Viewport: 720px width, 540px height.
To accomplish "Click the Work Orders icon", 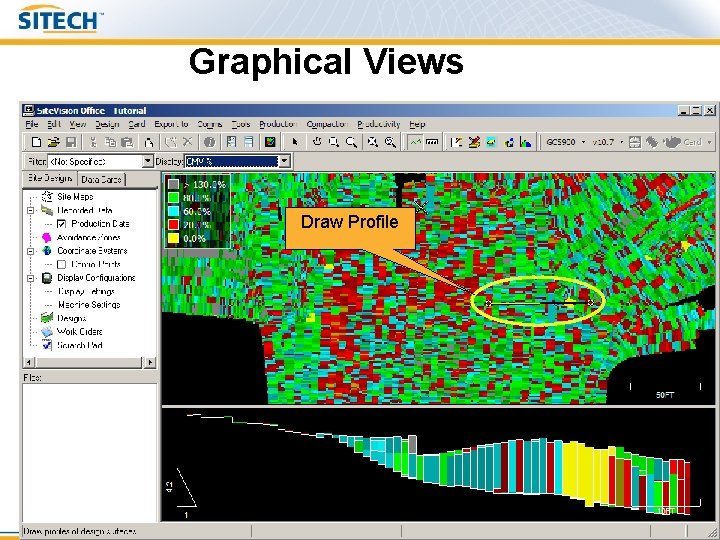I will coord(47,332).
